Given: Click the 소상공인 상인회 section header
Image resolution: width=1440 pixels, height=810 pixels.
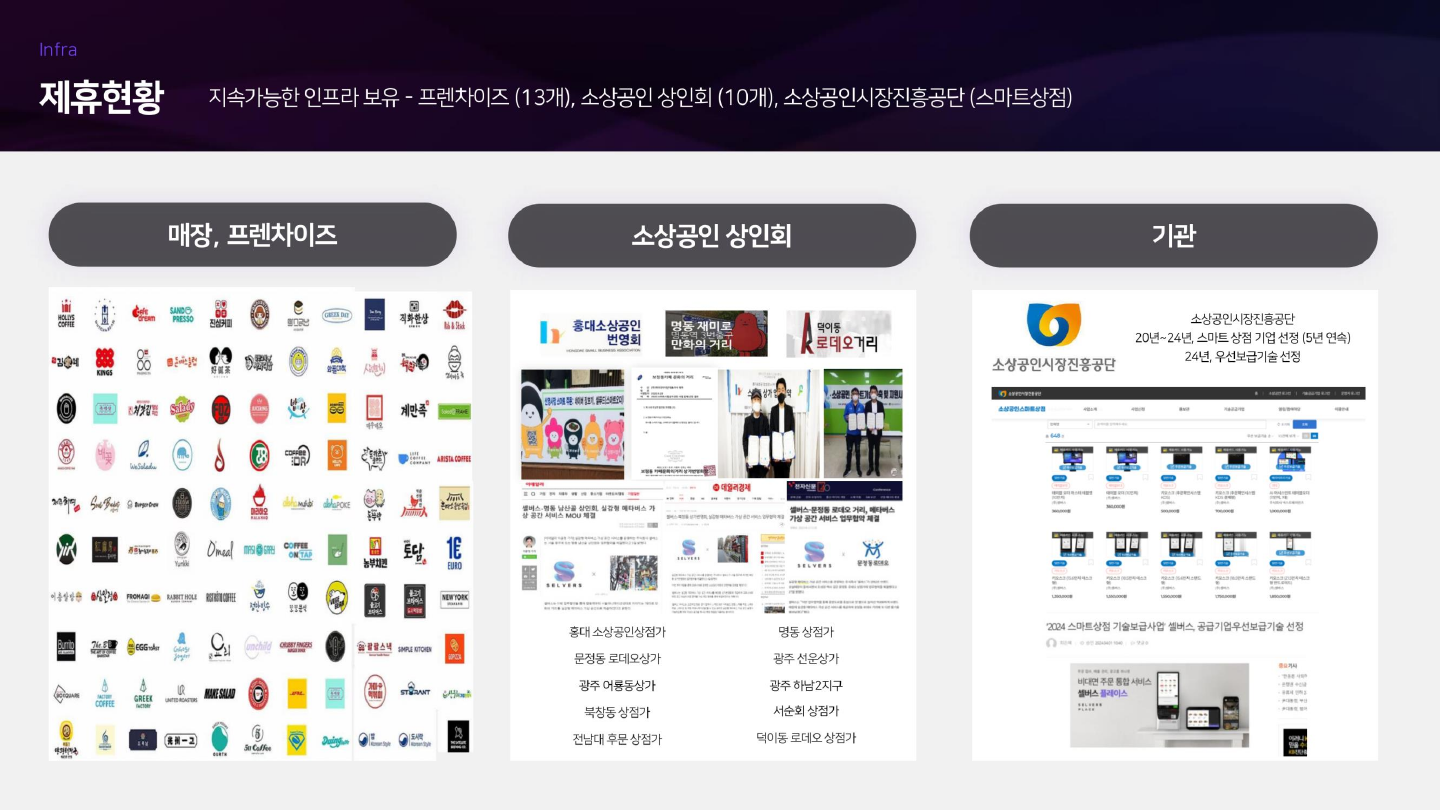Looking at the screenshot, I should pyautogui.click(x=711, y=235).
